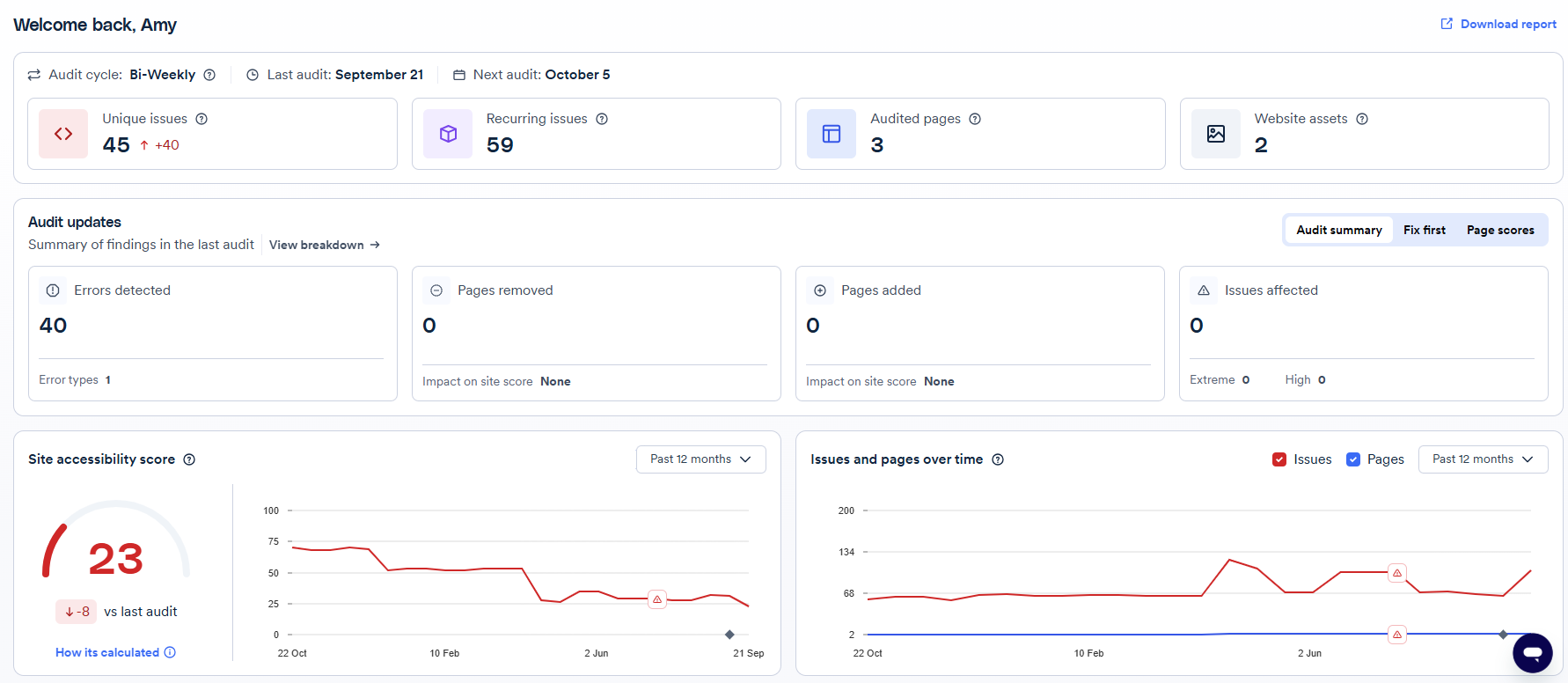Screen dimensions: 1568x683
Task: Open Audited pages help icon
Action: (975, 119)
